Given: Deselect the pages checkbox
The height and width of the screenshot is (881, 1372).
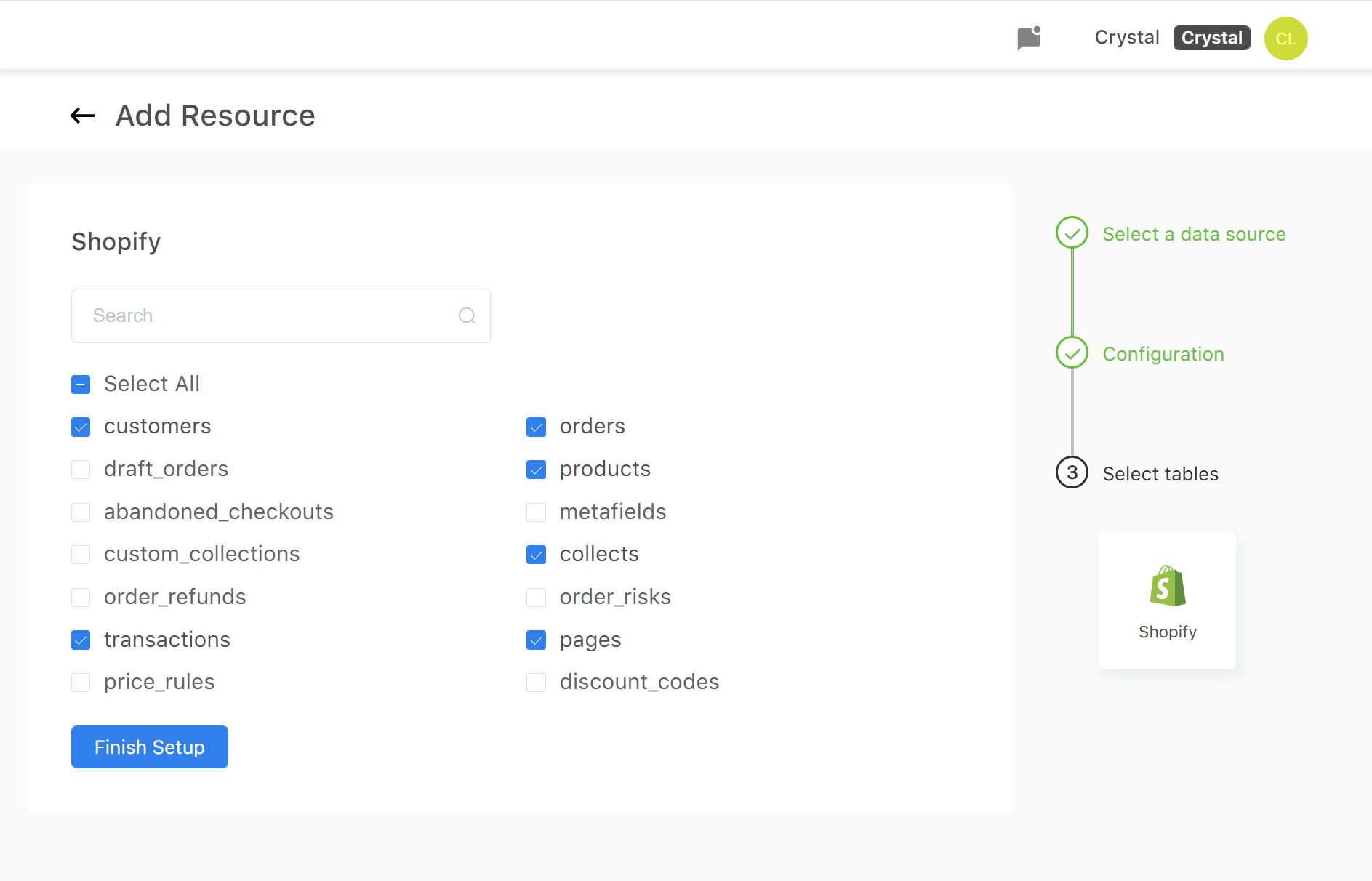Looking at the screenshot, I should click(536, 640).
